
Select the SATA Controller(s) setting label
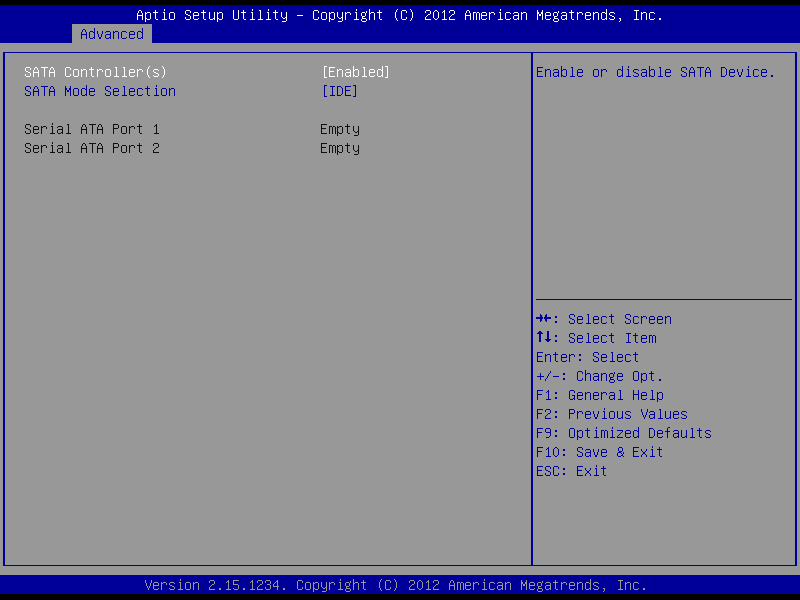pyautogui.click(x=95, y=72)
